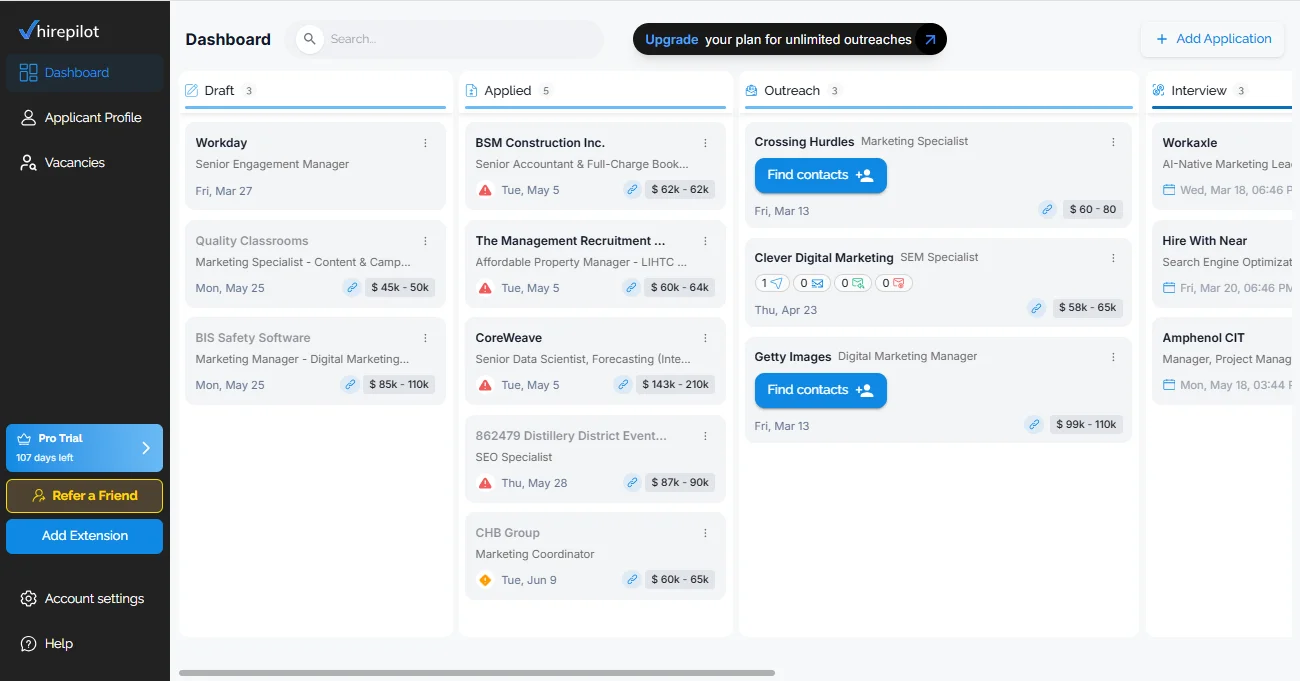Click calendar icon on Hire With Near card

1169,288
